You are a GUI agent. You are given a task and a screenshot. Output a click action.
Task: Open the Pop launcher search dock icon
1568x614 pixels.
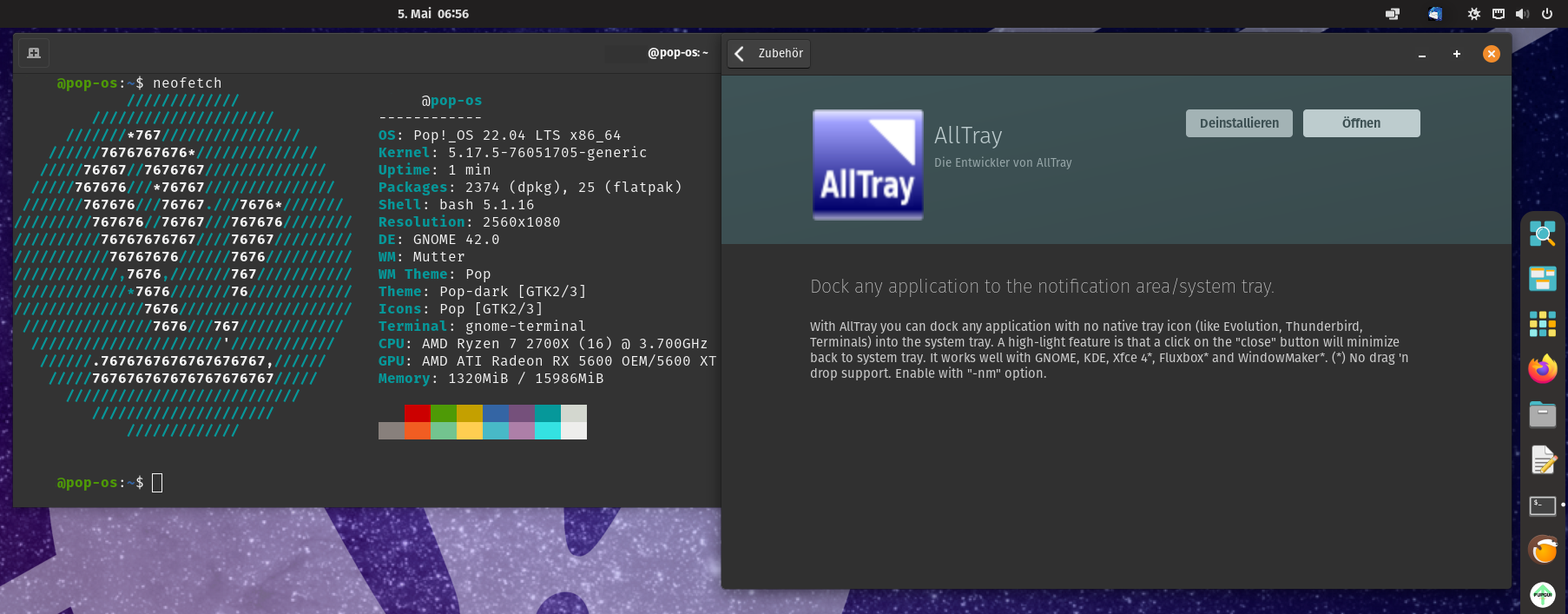tap(1543, 234)
